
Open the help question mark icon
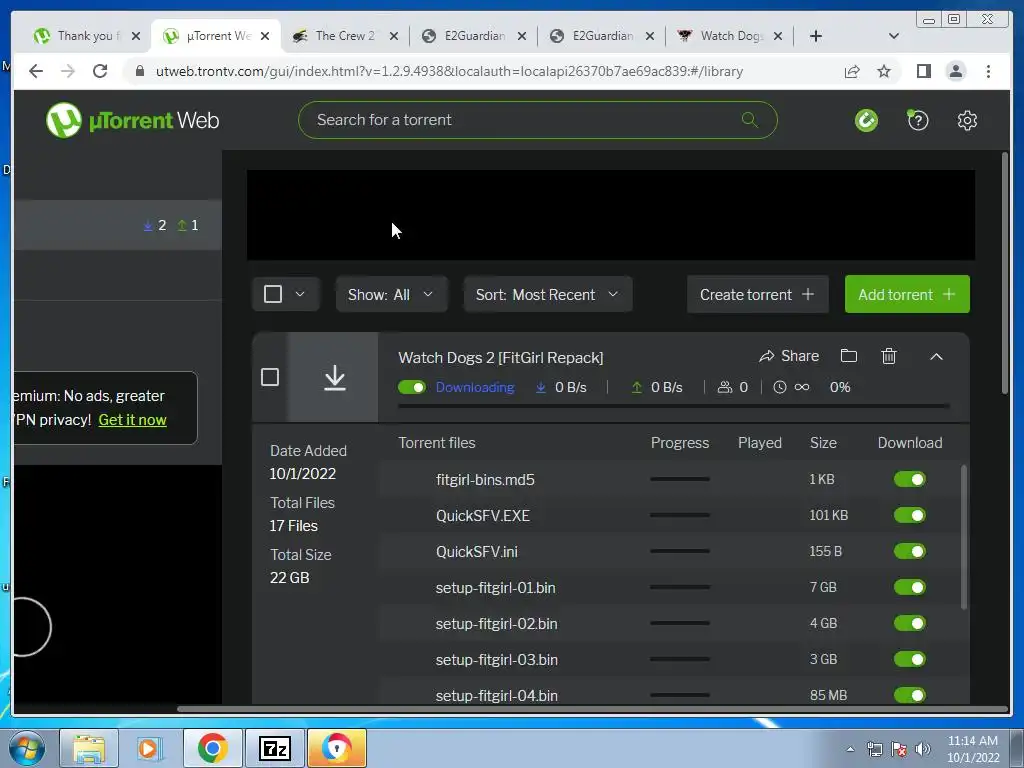(x=918, y=120)
